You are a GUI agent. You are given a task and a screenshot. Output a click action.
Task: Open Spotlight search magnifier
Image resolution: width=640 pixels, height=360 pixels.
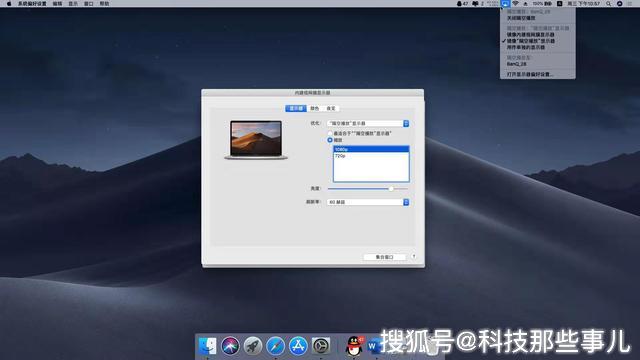click(x=609, y=3)
